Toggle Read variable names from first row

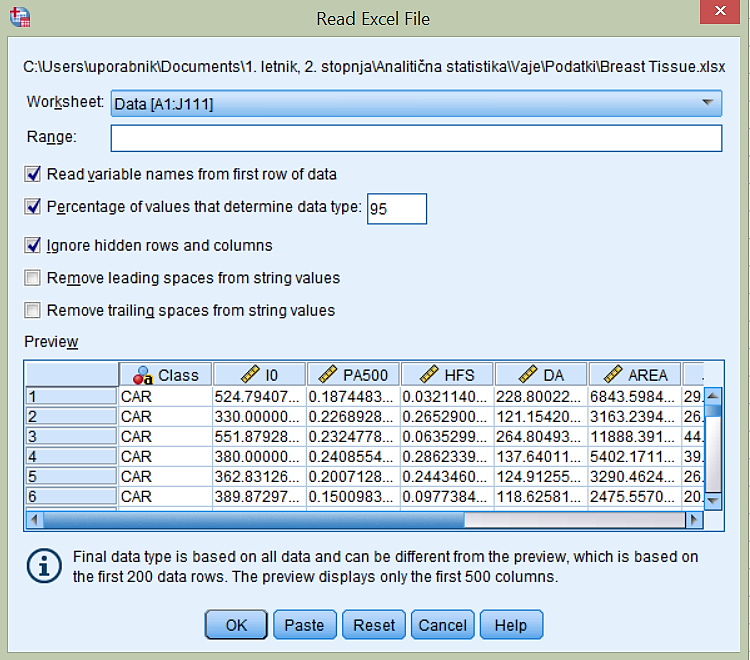point(33,174)
